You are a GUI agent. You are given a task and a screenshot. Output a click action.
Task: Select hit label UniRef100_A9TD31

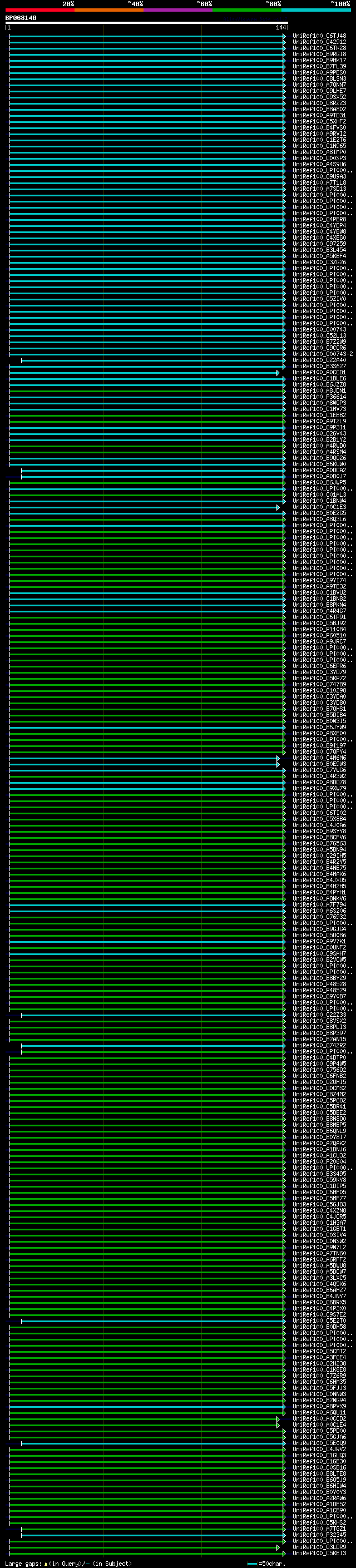319,115
